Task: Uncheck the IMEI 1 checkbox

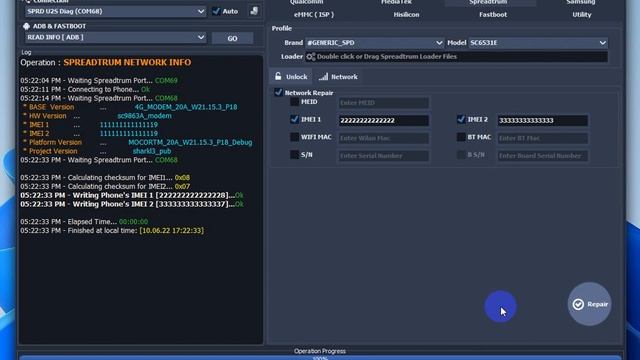Action: (x=294, y=119)
